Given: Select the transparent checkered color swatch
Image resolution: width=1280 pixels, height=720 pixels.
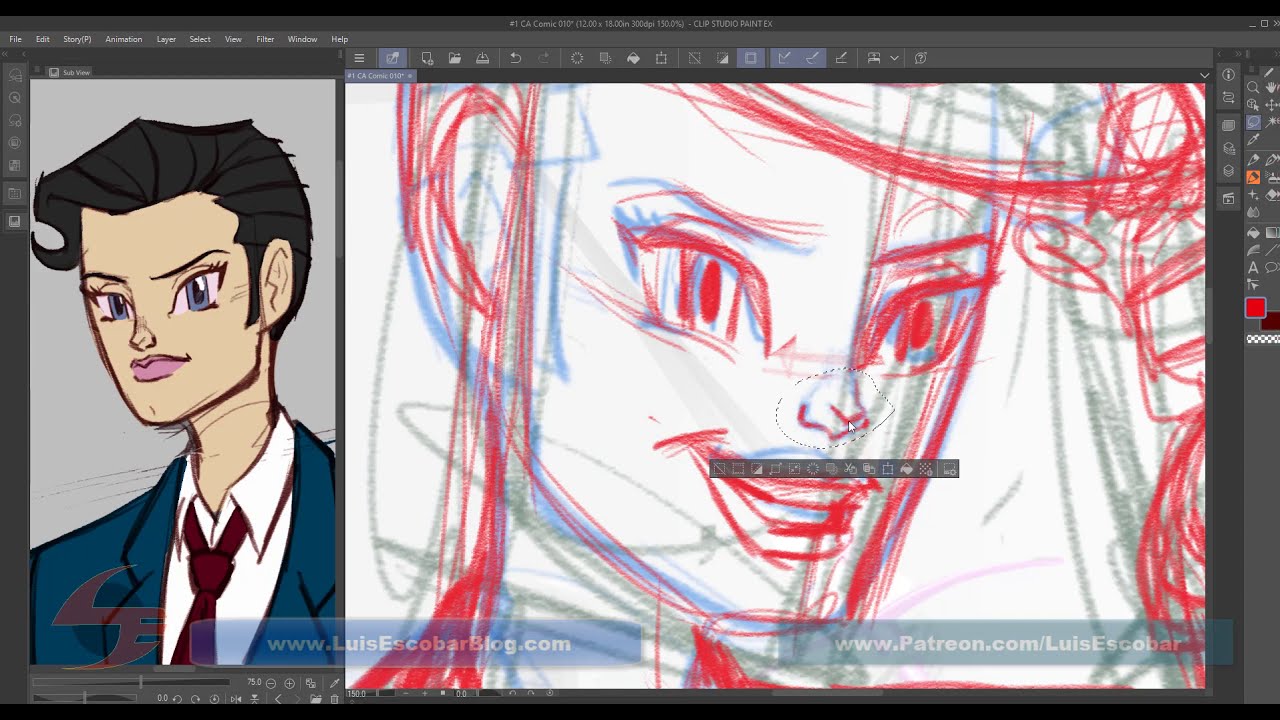Looking at the screenshot, I should click(1263, 339).
